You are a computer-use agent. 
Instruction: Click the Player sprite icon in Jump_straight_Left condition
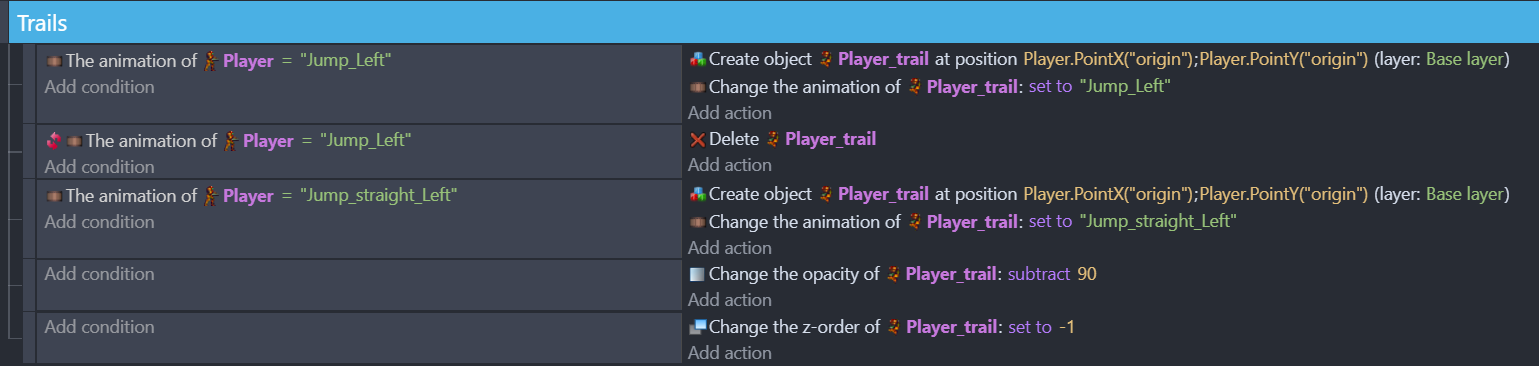pos(210,196)
